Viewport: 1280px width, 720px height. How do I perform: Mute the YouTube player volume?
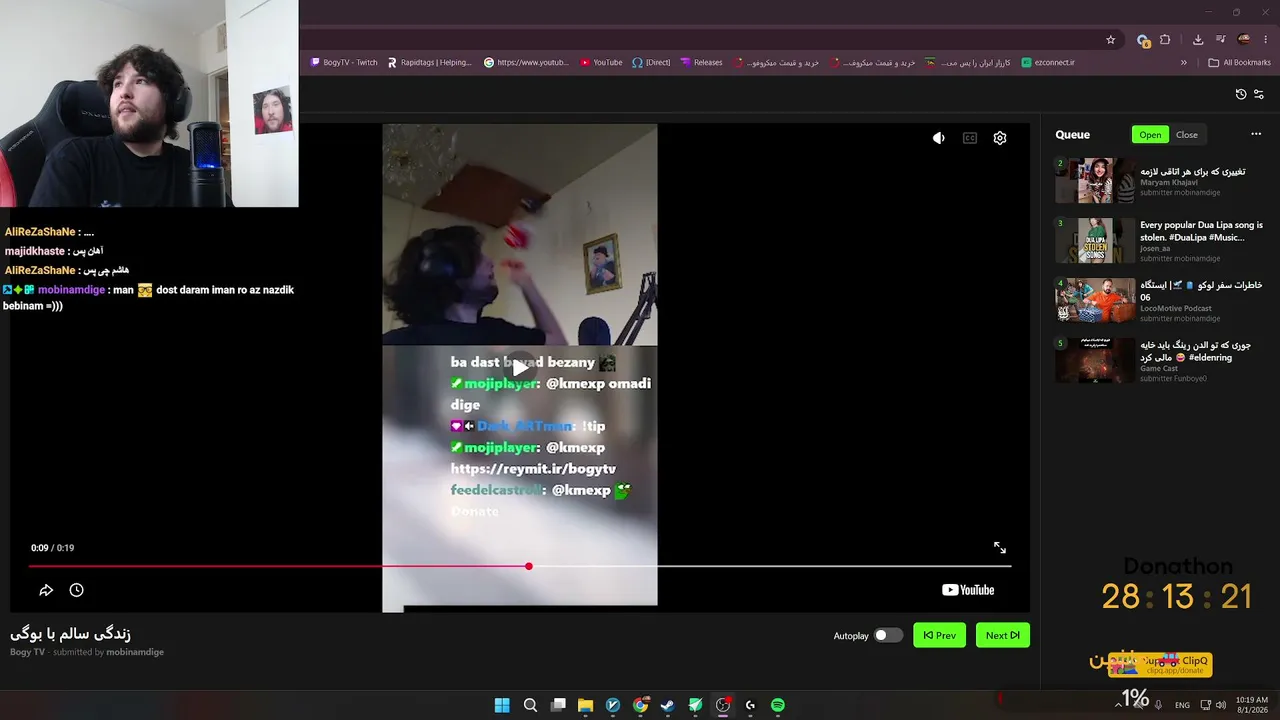[938, 138]
